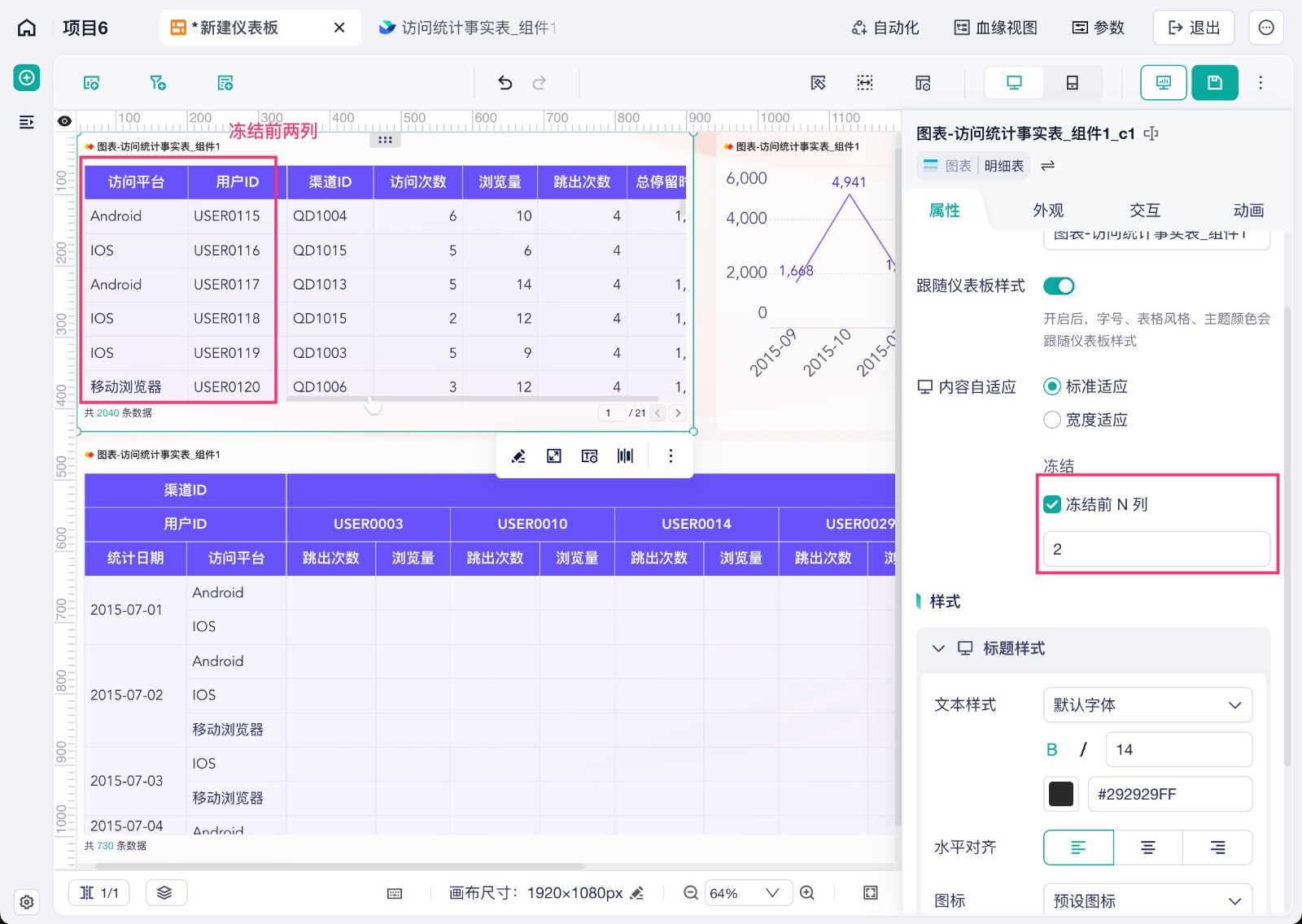The image size is (1302, 924).
Task: Click the settings gear at bottom left
Action: pos(27,902)
